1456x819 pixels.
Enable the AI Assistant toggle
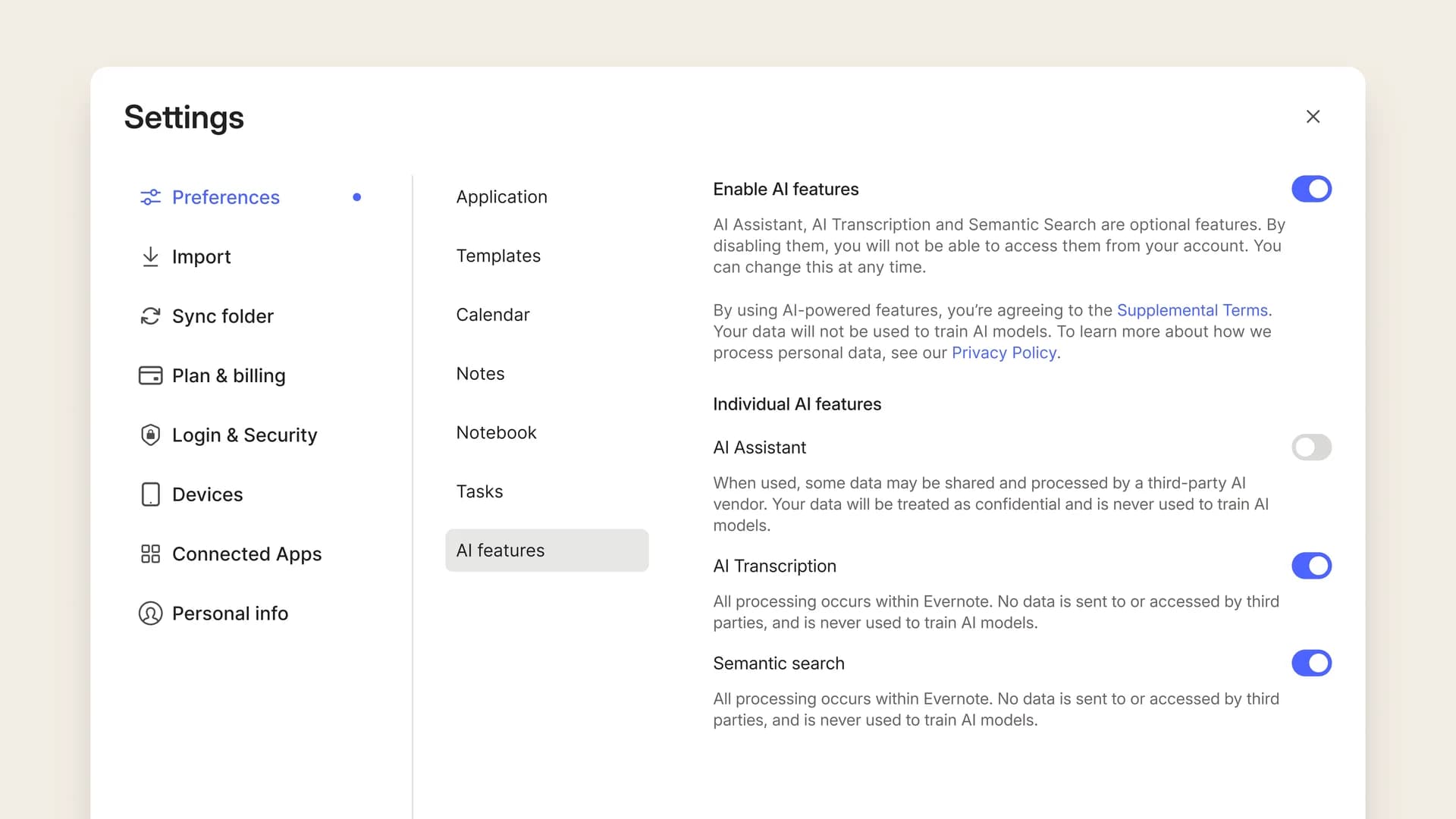tap(1311, 447)
